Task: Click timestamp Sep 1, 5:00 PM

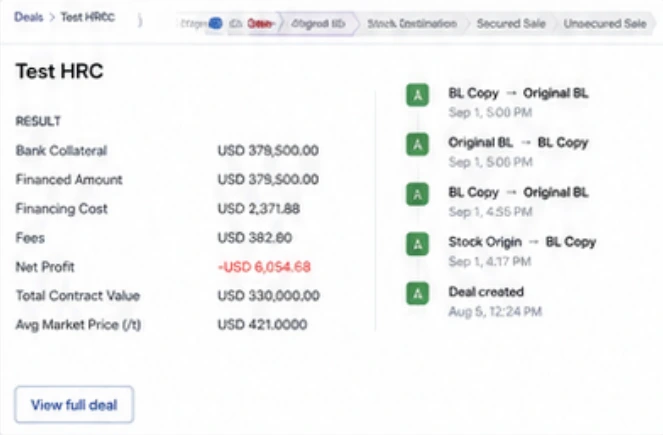Action: tap(490, 112)
